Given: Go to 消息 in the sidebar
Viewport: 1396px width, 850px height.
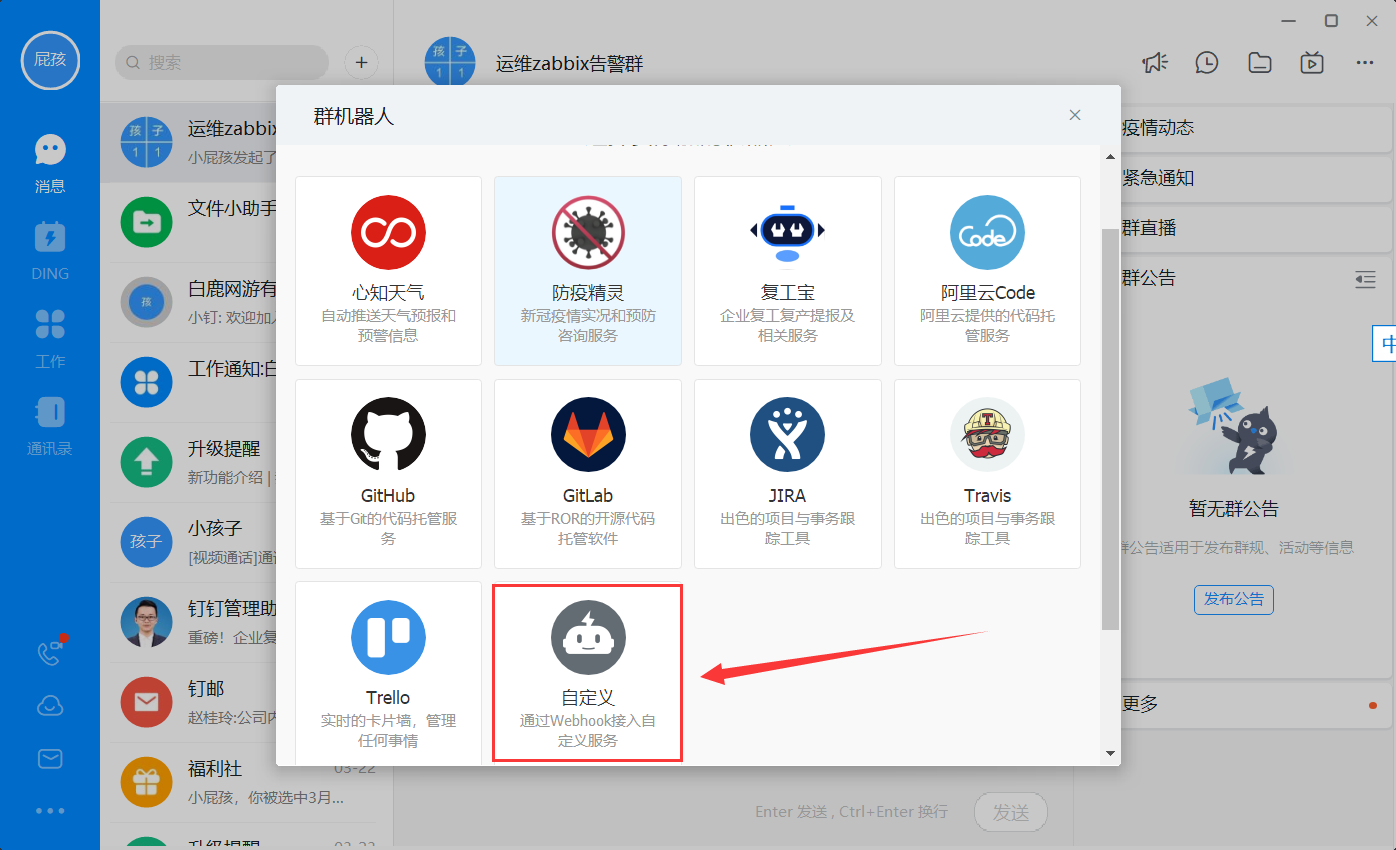Looking at the screenshot, I should (50, 164).
